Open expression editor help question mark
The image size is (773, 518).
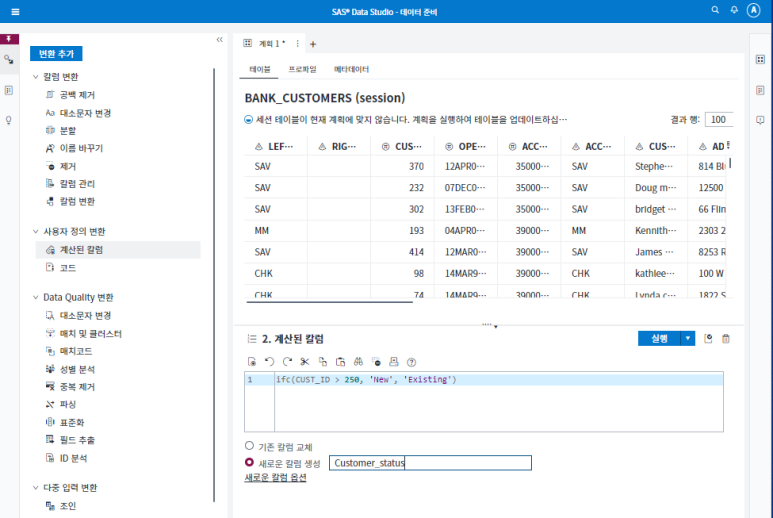[411, 361]
